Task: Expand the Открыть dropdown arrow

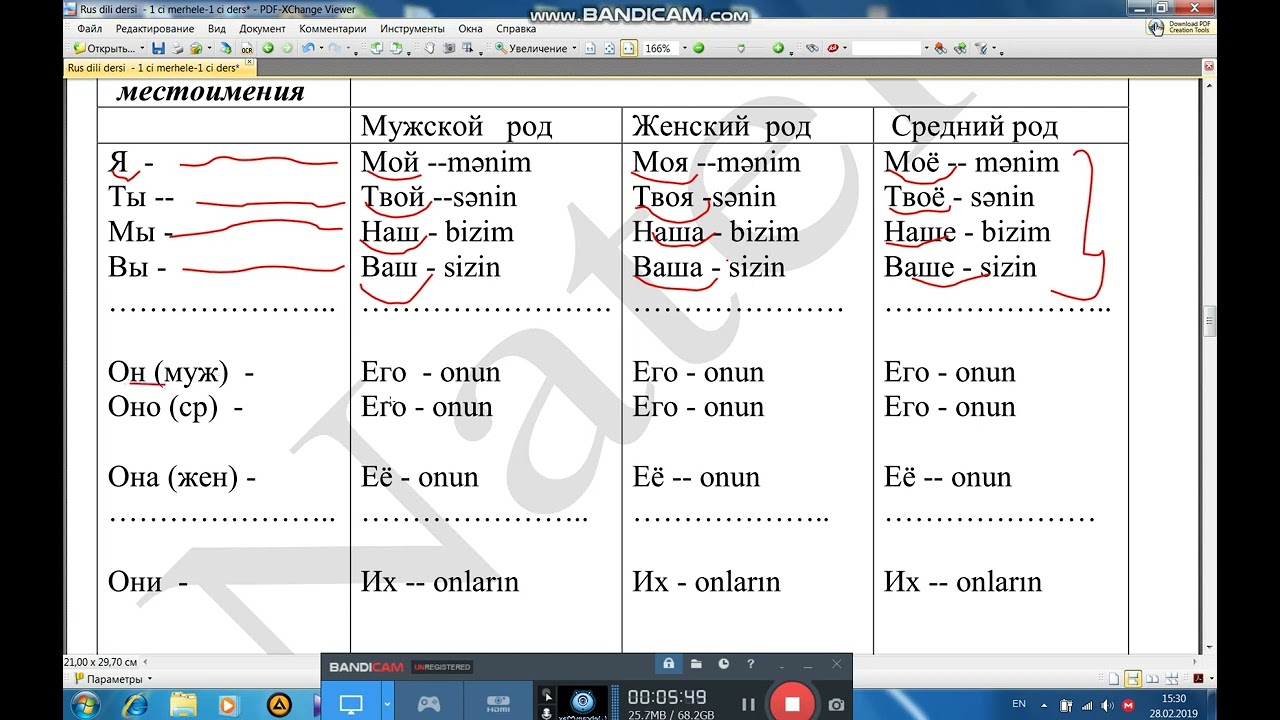Action: [142, 48]
